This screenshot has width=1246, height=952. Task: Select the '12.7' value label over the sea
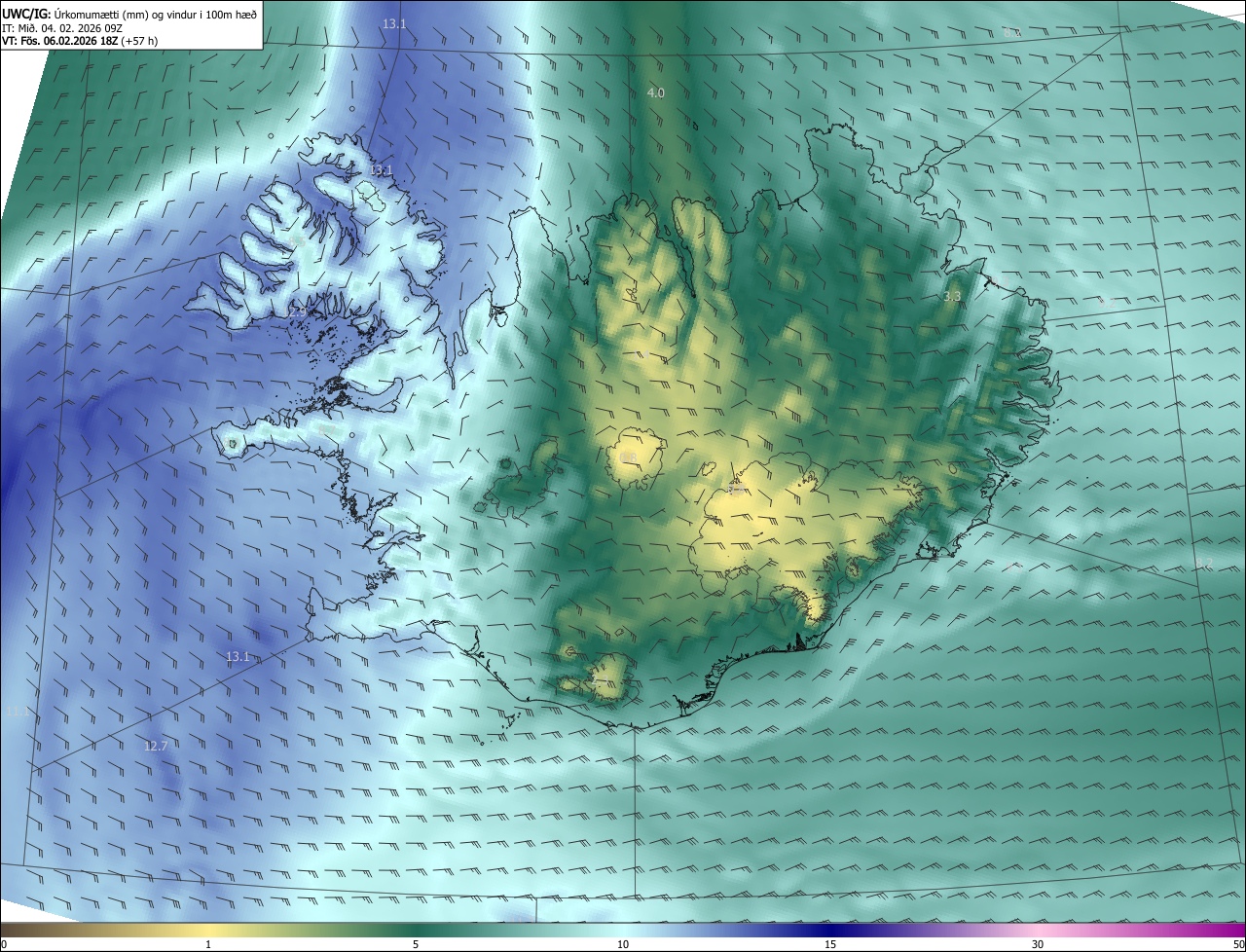coord(156,747)
